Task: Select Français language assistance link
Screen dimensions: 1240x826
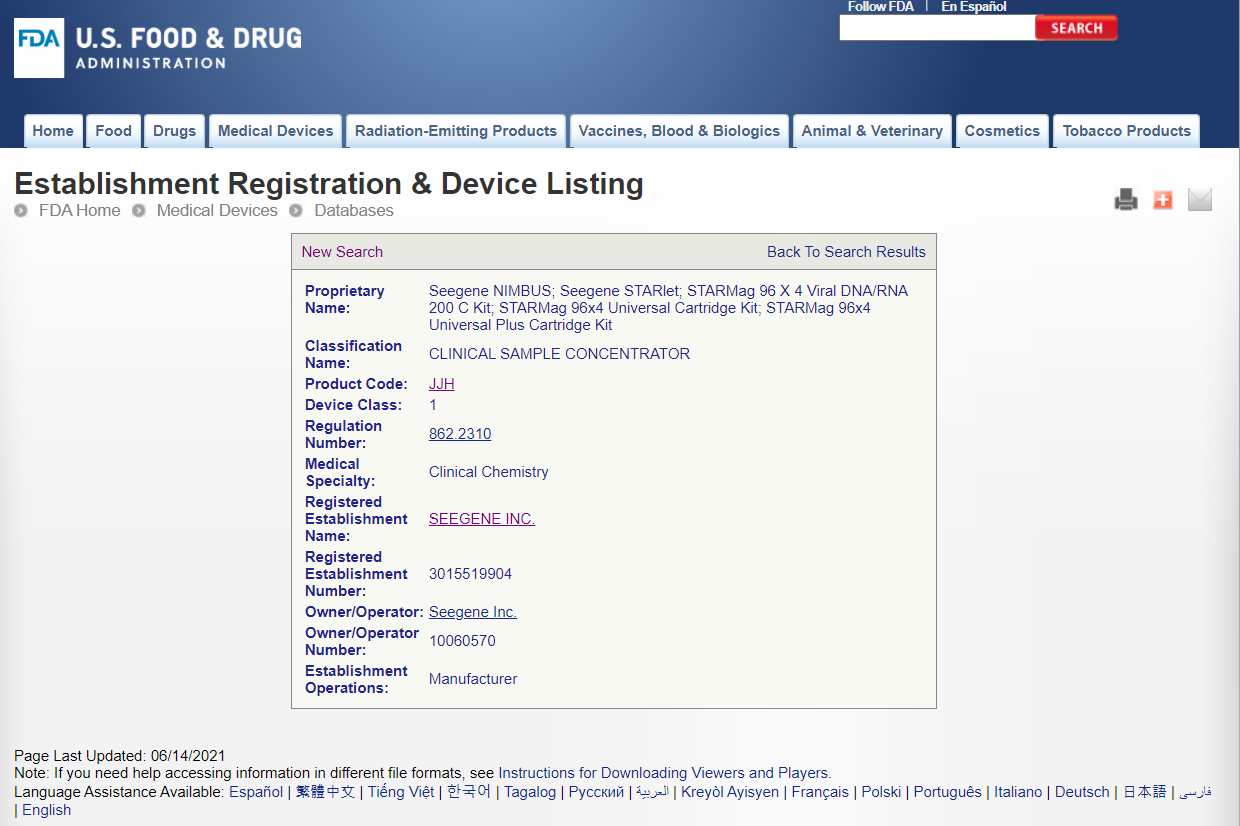Action: [820, 792]
